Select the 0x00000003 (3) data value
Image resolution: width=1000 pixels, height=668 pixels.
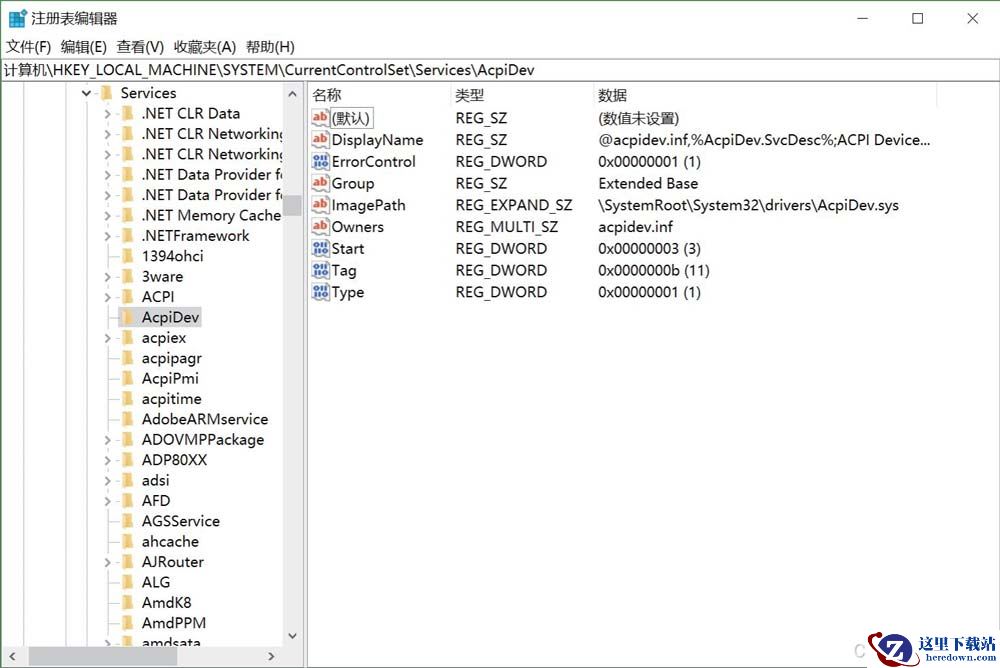tap(649, 249)
